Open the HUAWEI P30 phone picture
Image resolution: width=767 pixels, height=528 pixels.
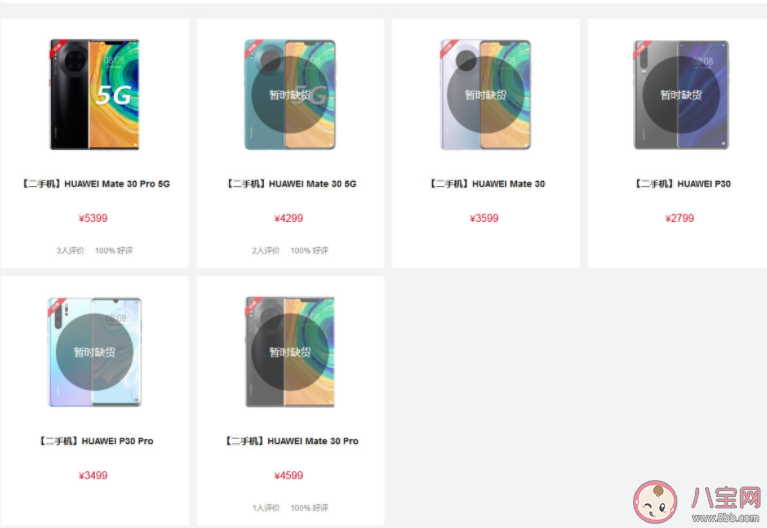click(681, 94)
